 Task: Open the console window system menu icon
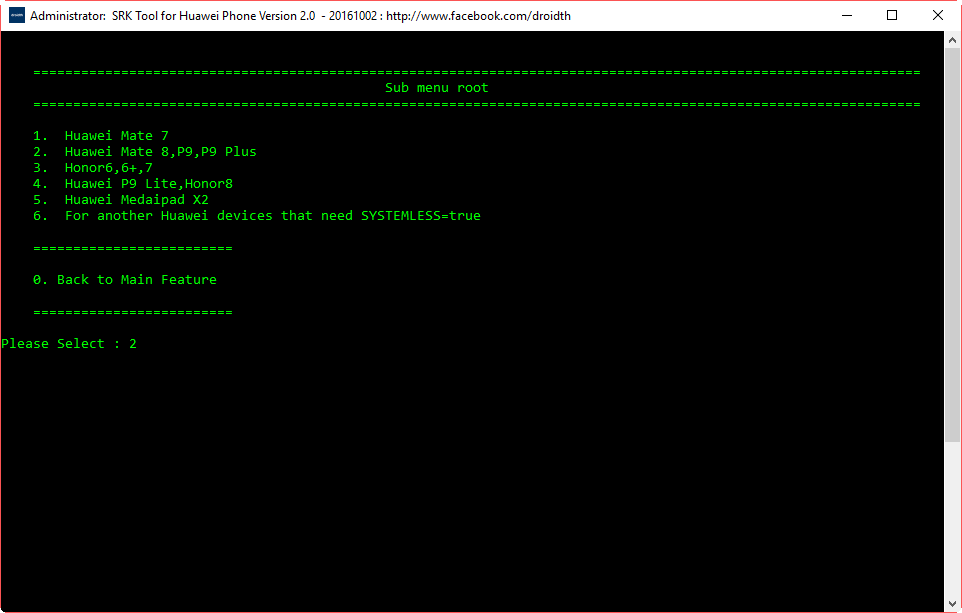pos(17,15)
